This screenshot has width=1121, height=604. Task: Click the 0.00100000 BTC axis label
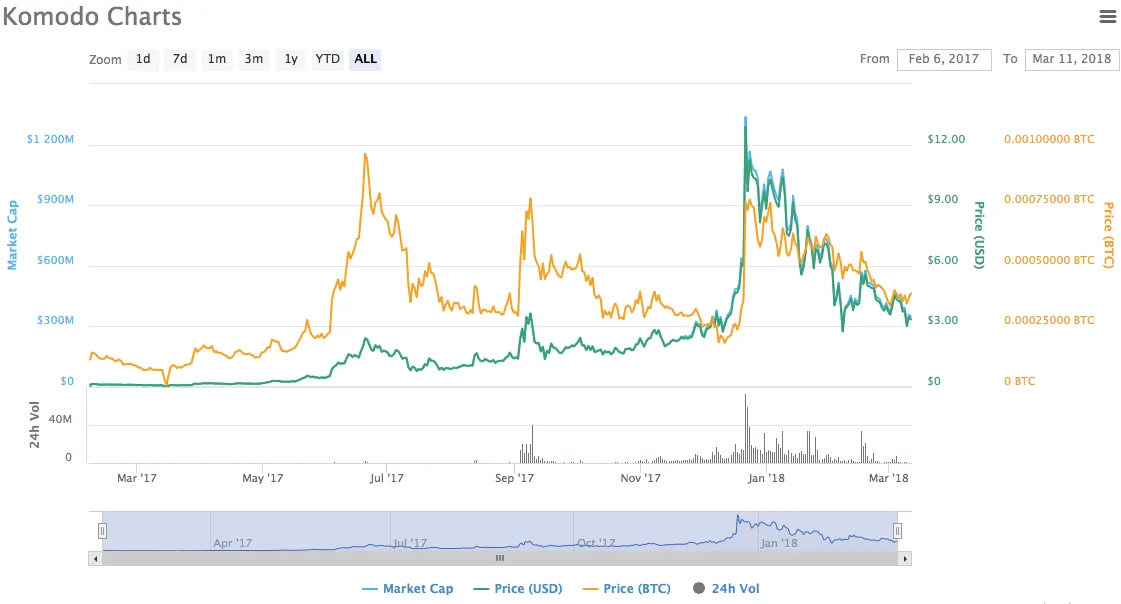click(1049, 139)
